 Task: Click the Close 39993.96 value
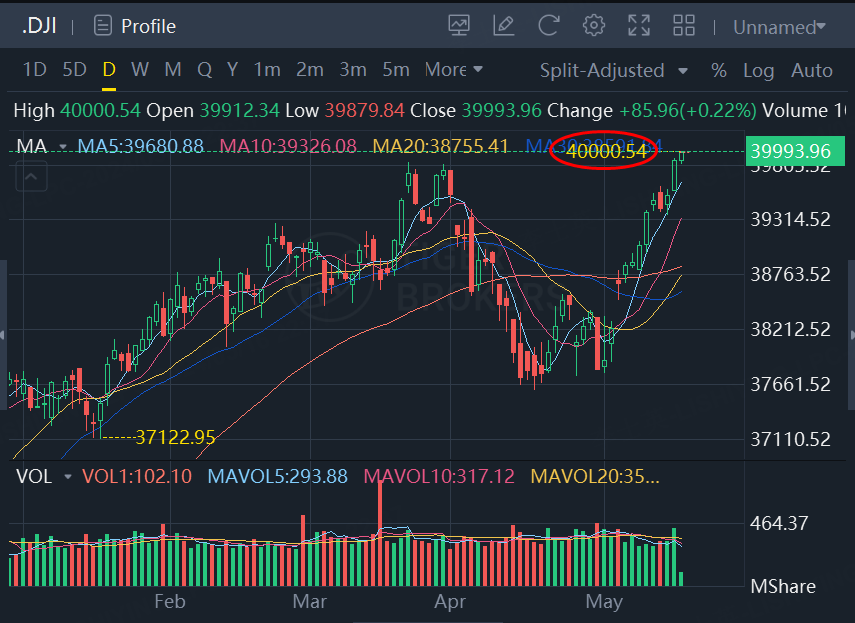tap(502, 111)
